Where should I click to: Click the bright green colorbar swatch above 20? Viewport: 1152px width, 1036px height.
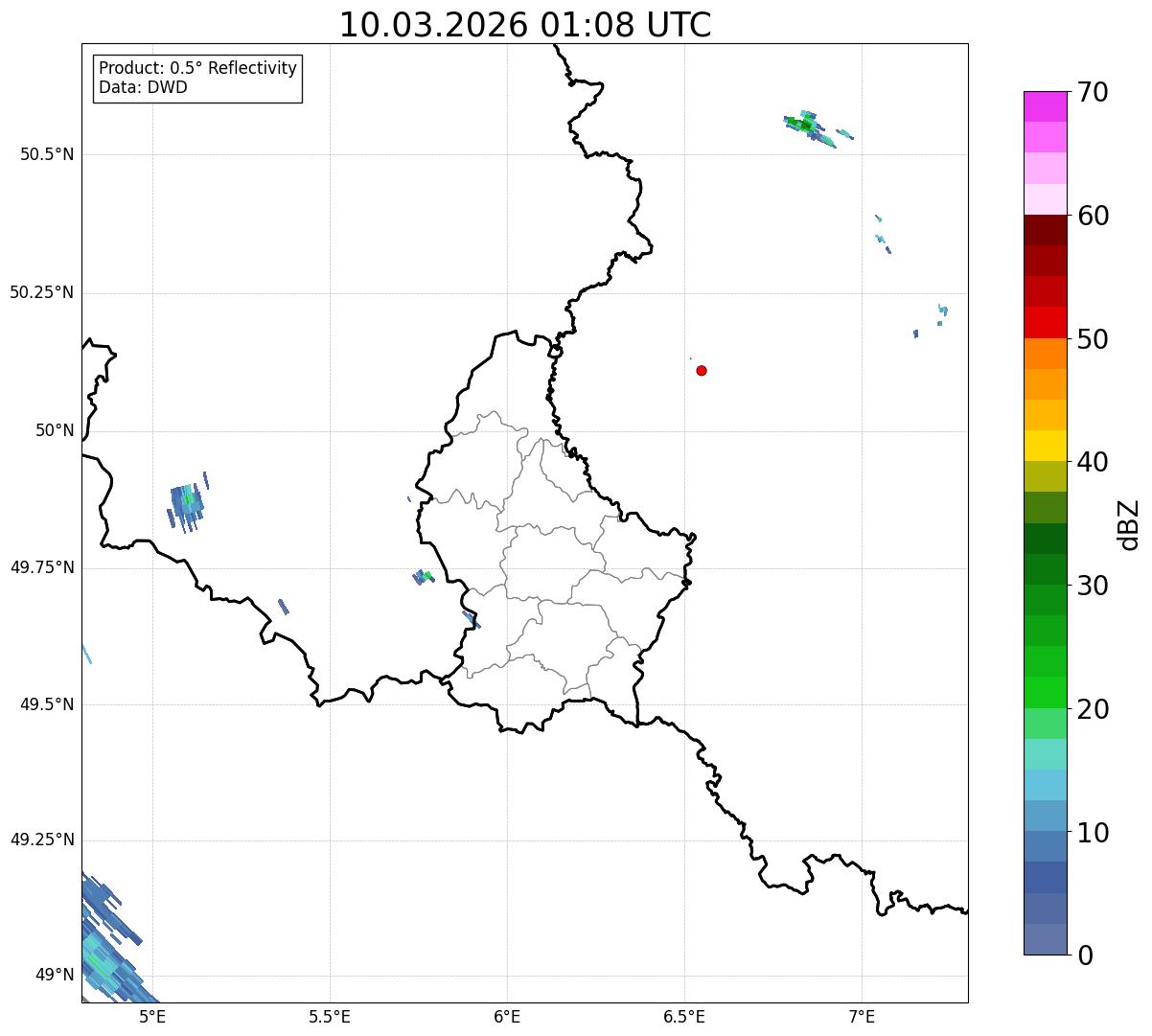[1046, 692]
